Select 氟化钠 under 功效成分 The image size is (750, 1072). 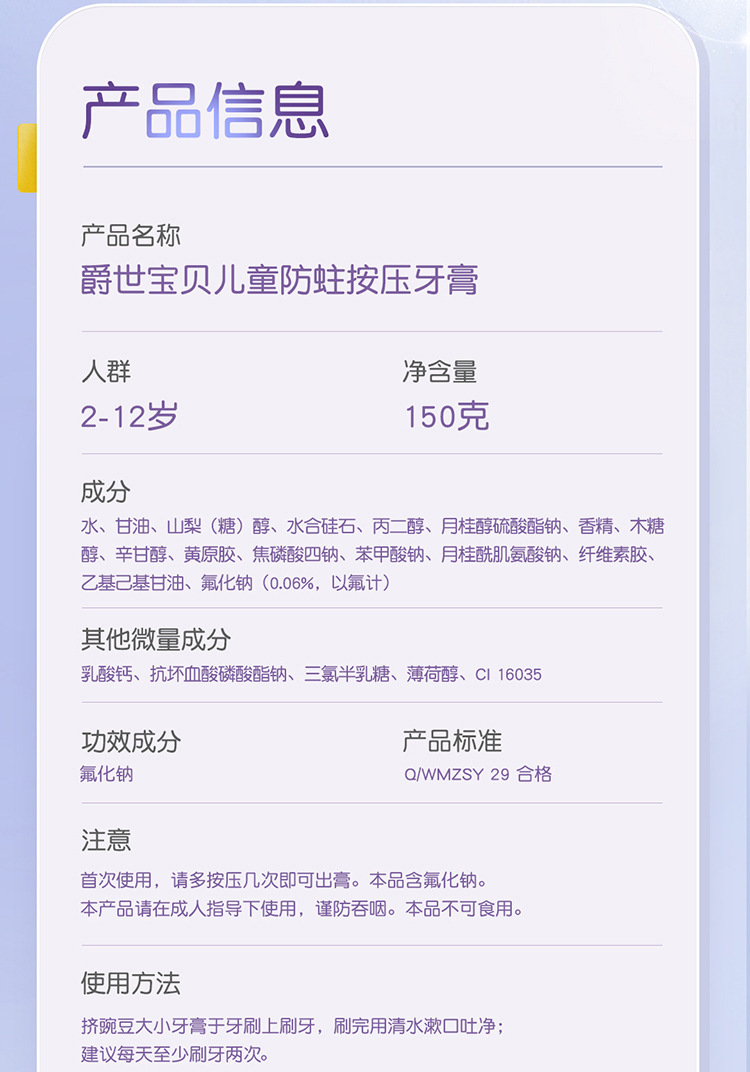[107, 774]
